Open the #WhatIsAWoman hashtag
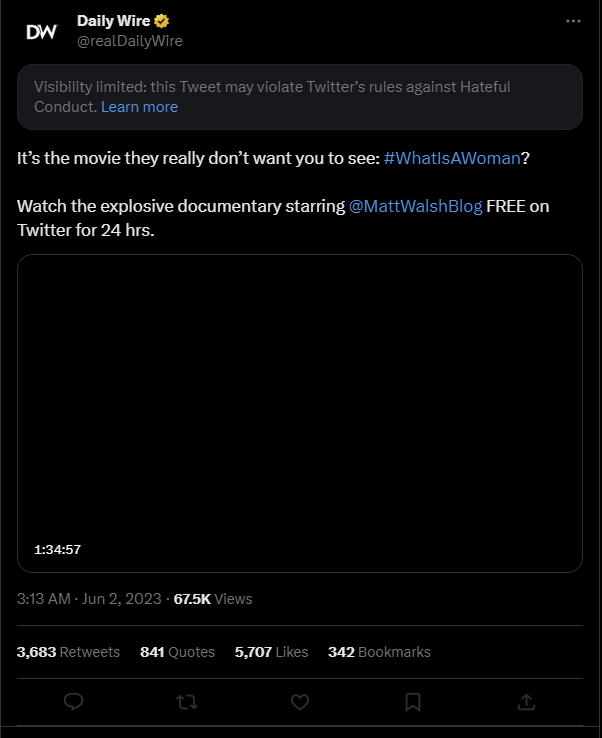The height and width of the screenshot is (738, 602). pos(452,158)
